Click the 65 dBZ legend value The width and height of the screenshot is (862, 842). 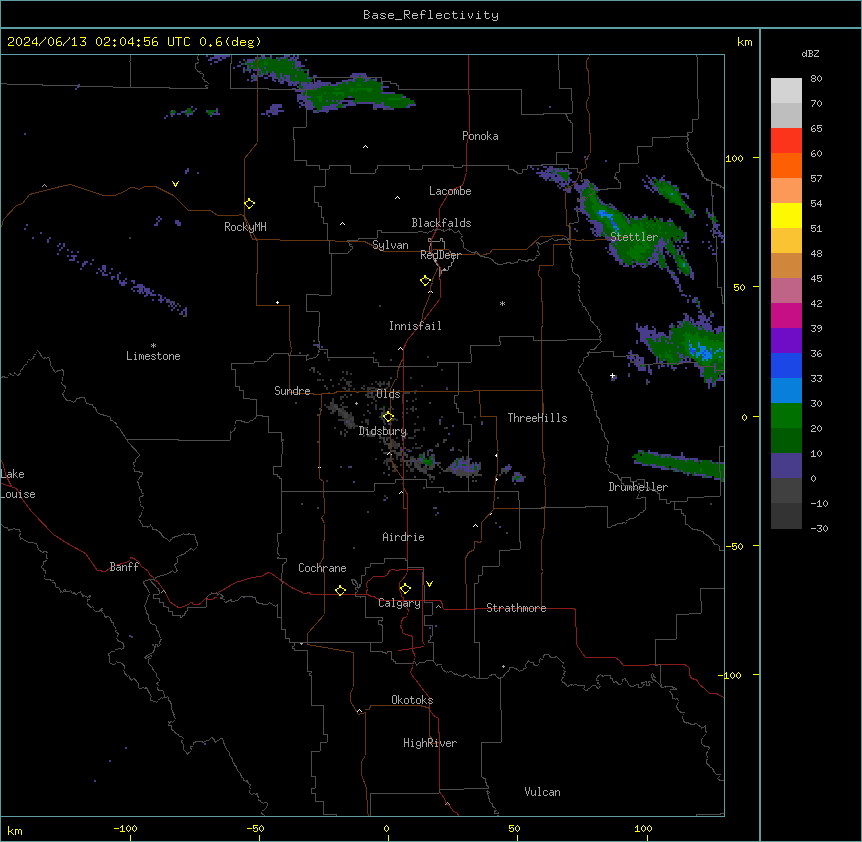tap(816, 128)
